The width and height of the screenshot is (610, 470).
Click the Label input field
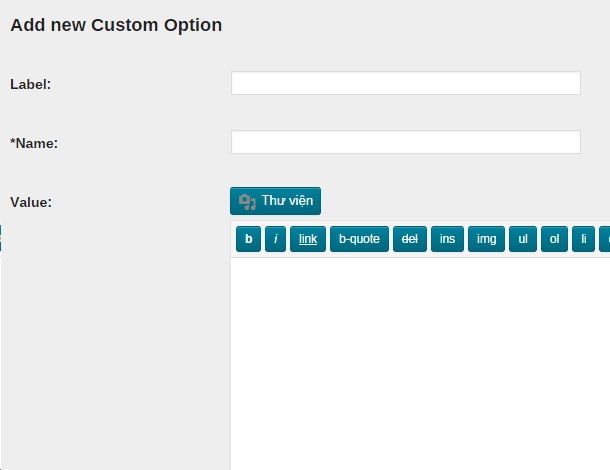point(406,83)
